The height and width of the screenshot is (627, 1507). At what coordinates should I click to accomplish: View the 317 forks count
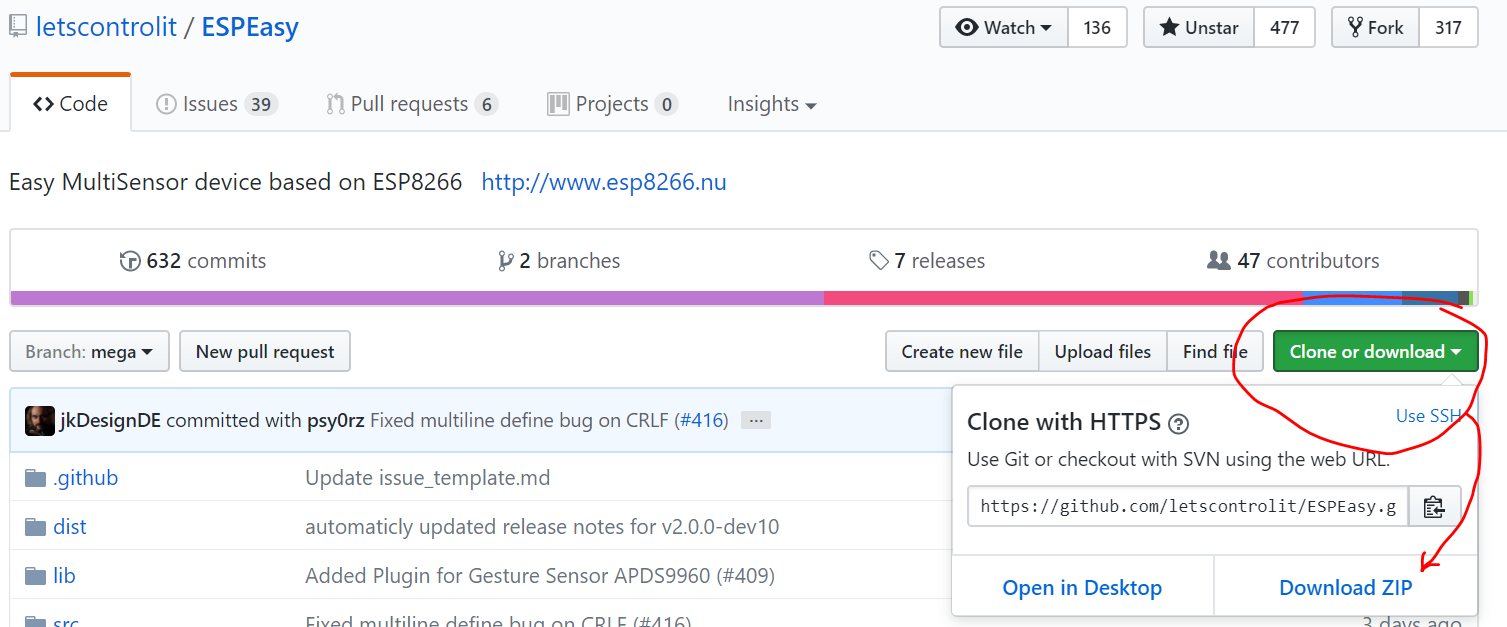pos(1448,28)
